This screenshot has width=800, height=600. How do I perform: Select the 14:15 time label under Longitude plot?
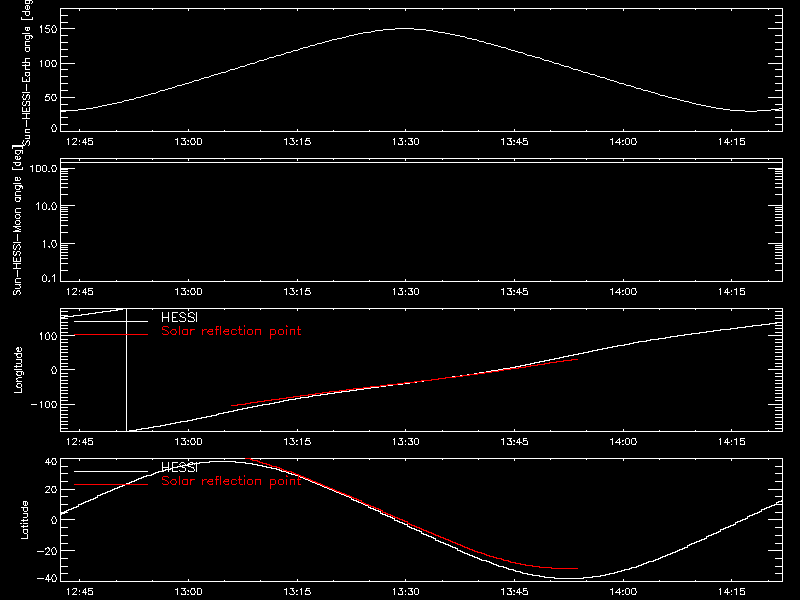click(x=732, y=441)
